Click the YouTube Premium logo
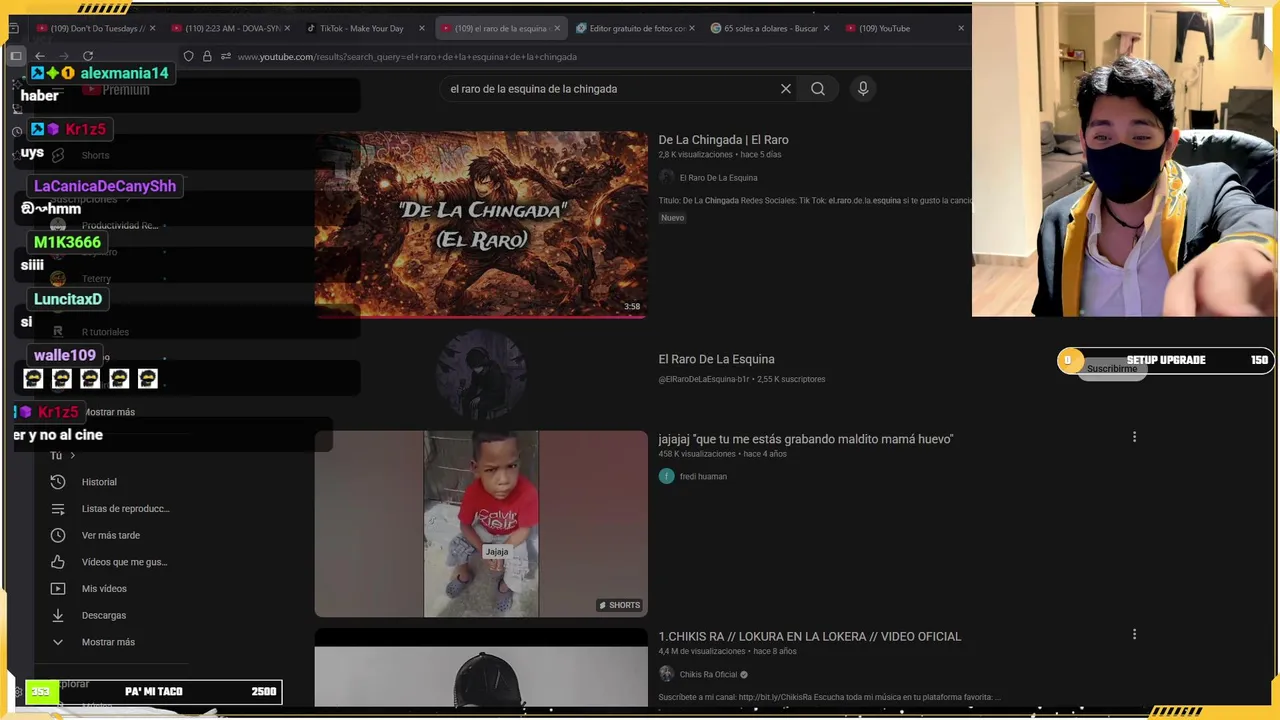The image size is (1280, 720). tap(116, 90)
